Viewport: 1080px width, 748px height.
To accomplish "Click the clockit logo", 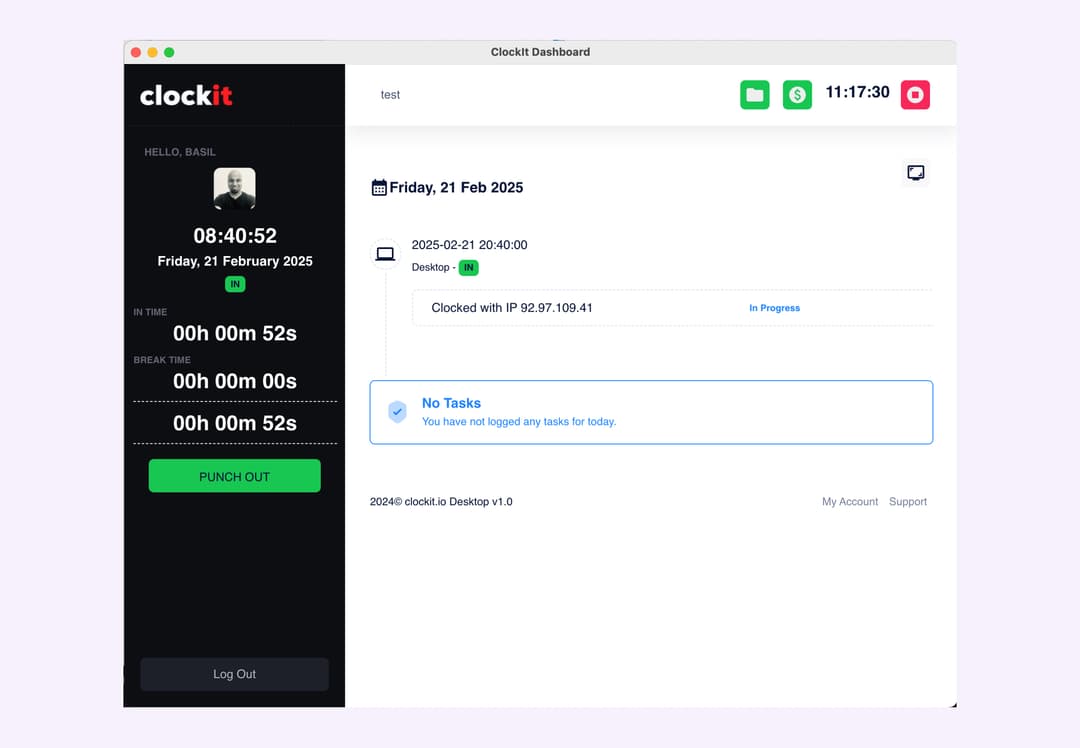I will click(186, 95).
